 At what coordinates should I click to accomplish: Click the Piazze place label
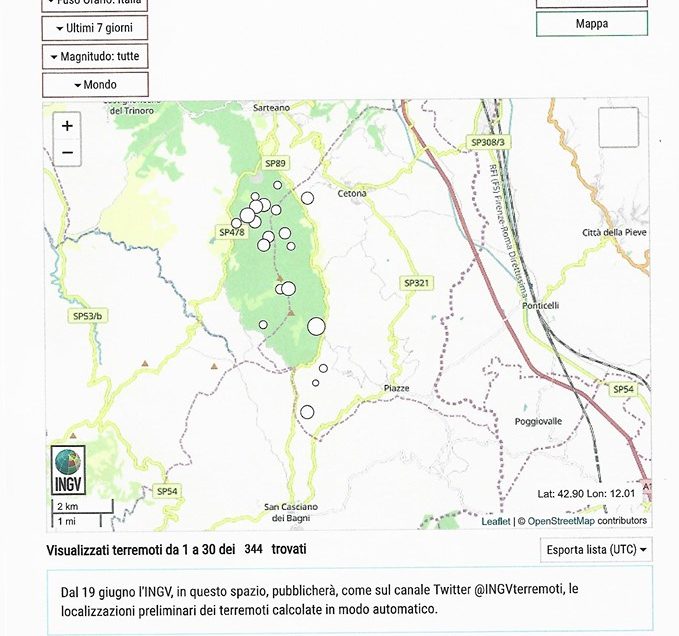tap(396, 388)
